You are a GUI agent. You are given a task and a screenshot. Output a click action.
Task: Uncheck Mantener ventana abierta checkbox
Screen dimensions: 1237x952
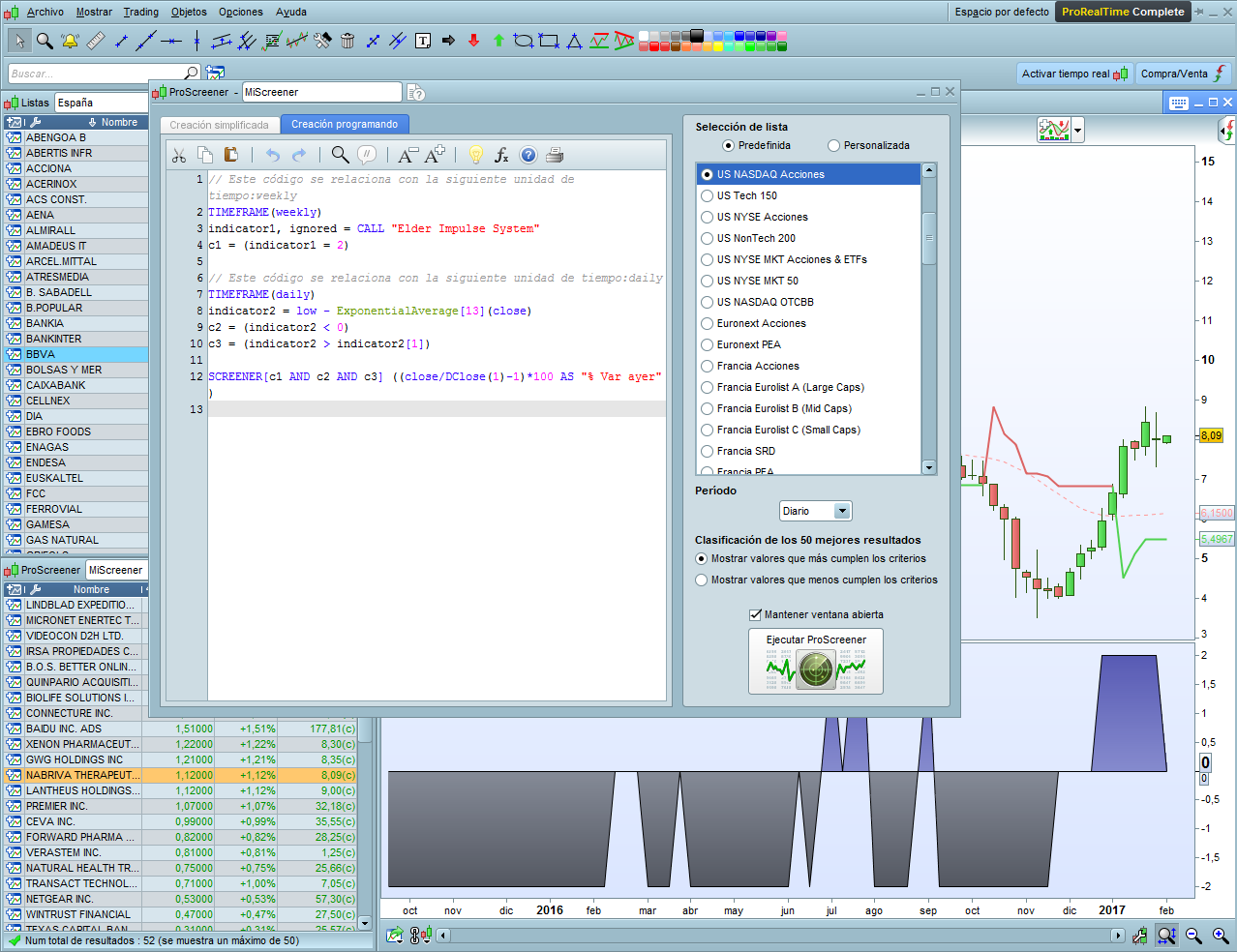[755, 614]
